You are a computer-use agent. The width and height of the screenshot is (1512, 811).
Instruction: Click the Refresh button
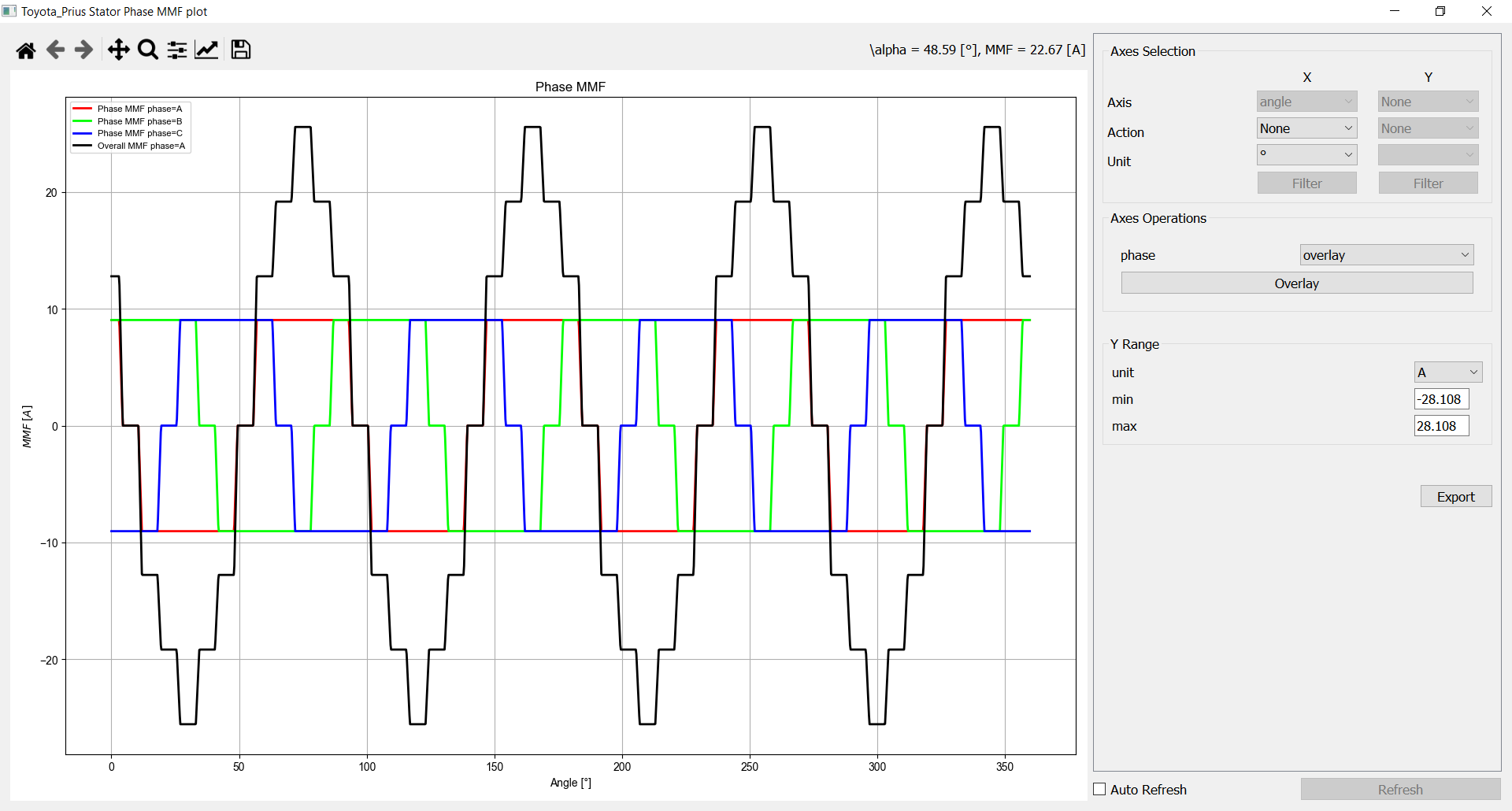coord(1400,790)
